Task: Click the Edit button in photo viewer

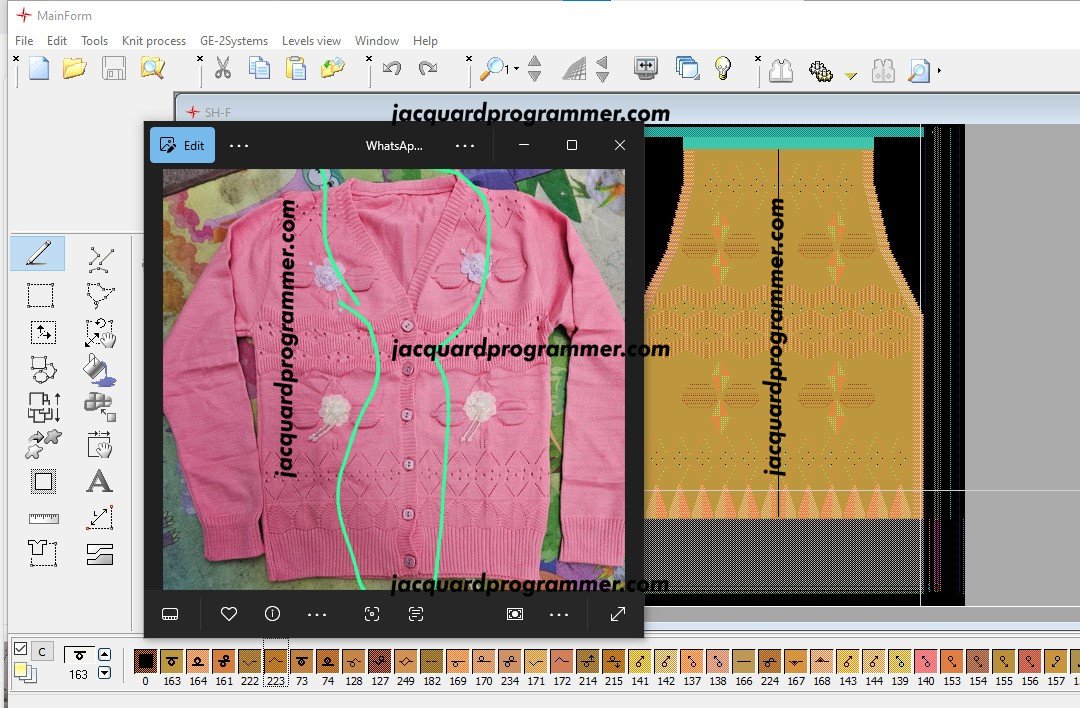Action: (x=182, y=145)
